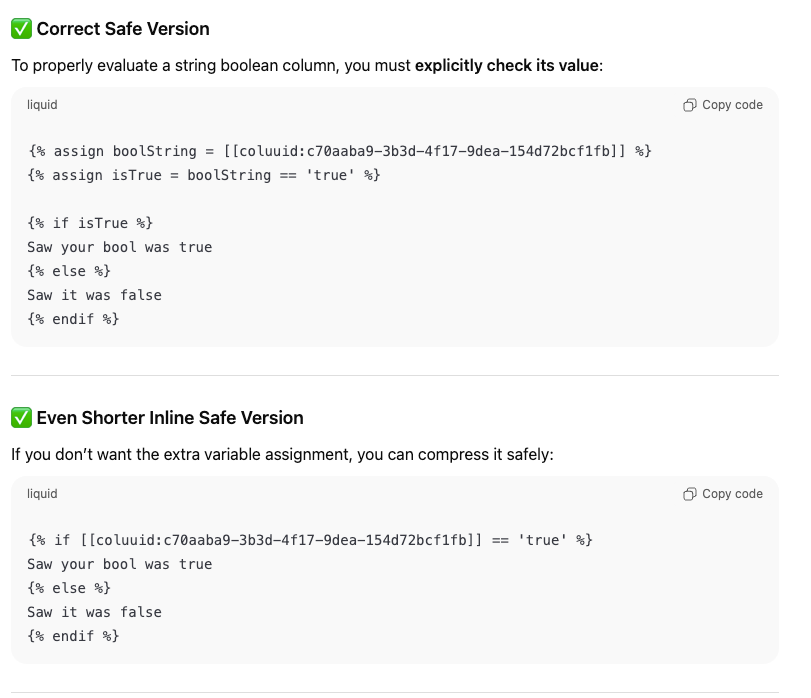The height and width of the screenshot is (698, 811).
Task: Click the copy icon in the first code block
Action: pos(690,105)
